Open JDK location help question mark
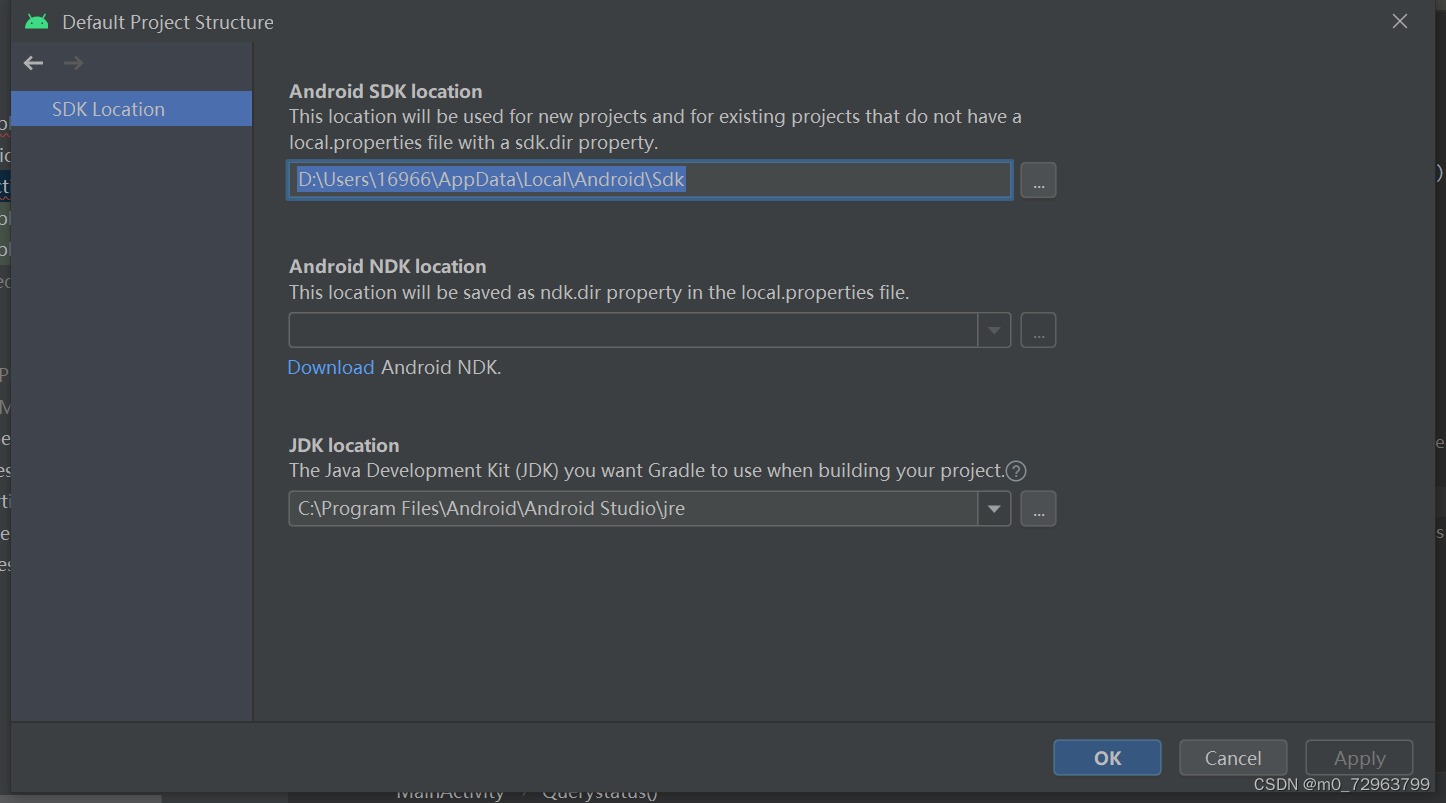Viewport: 1446px width, 803px height. tap(1016, 471)
